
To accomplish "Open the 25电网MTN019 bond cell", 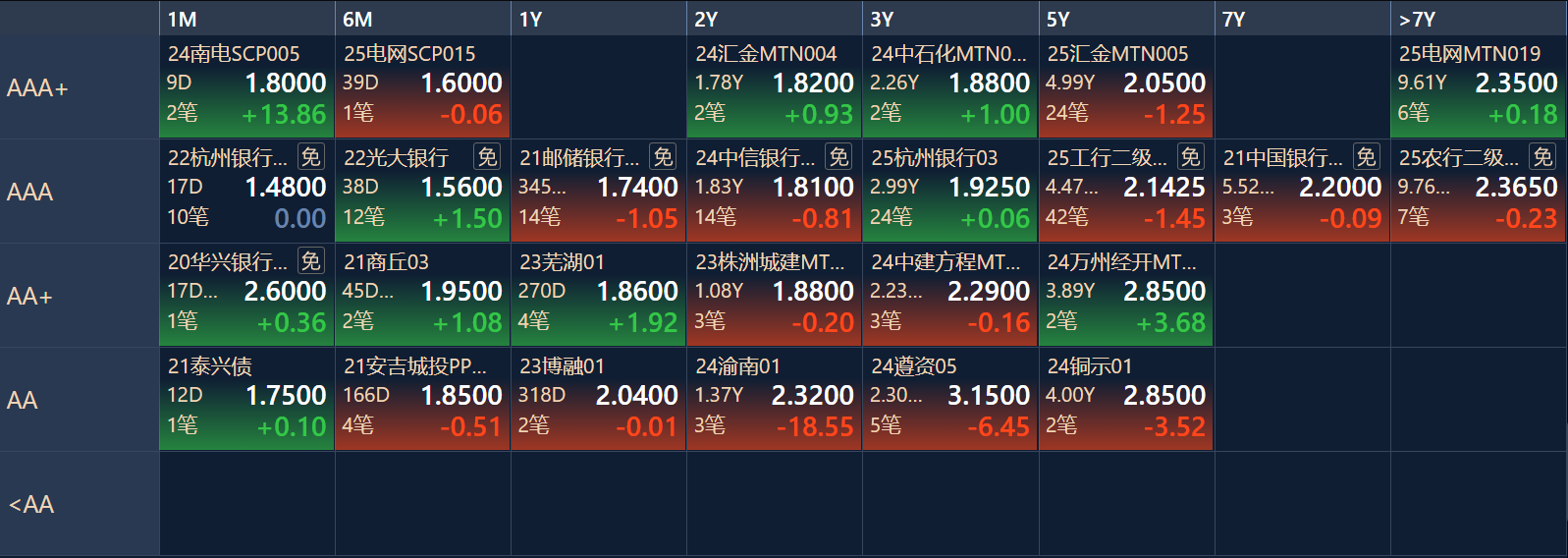I will click(x=1479, y=87).
